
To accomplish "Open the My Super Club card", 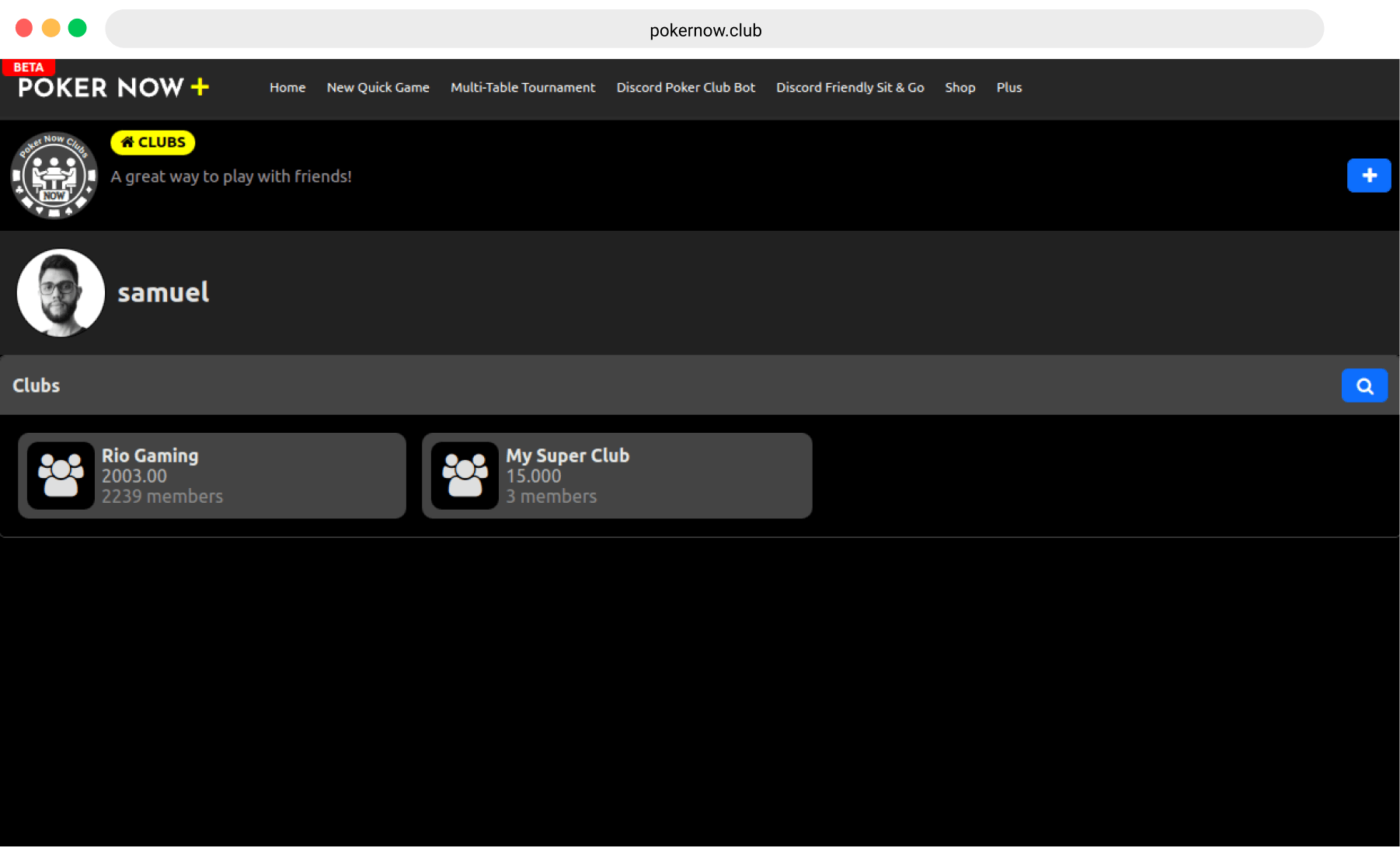I will point(617,475).
